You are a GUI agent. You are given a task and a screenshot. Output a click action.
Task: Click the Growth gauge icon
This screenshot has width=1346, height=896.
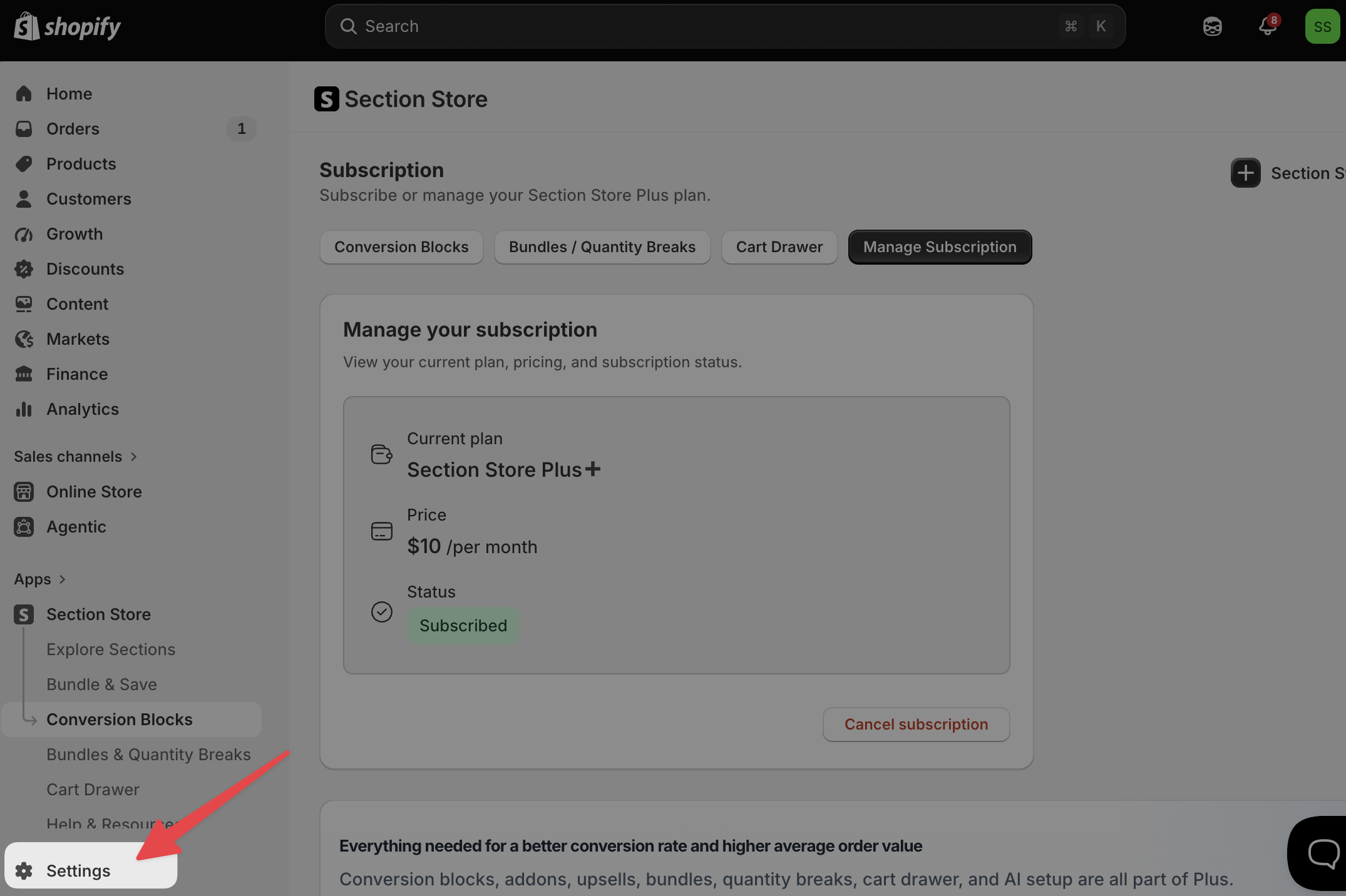tap(24, 234)
